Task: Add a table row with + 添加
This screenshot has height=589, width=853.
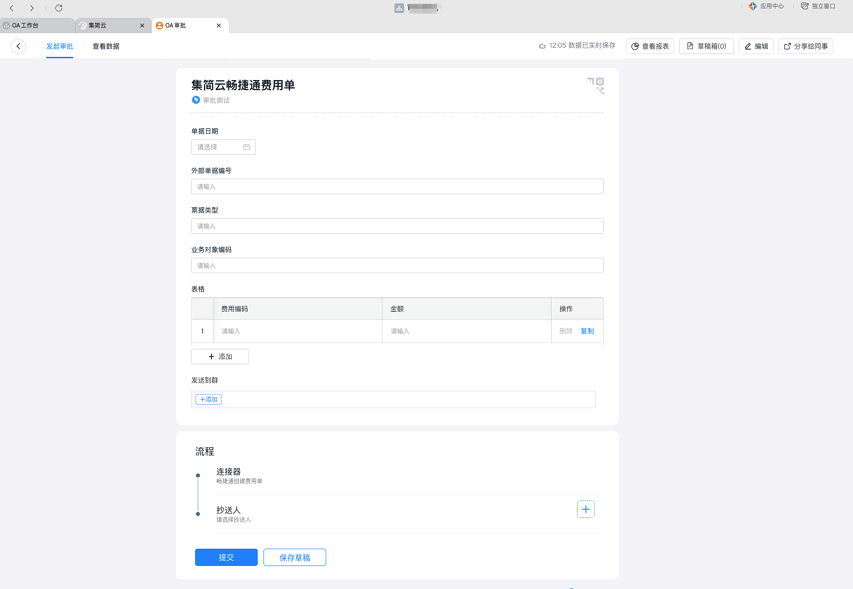Action: coord(220,357)
